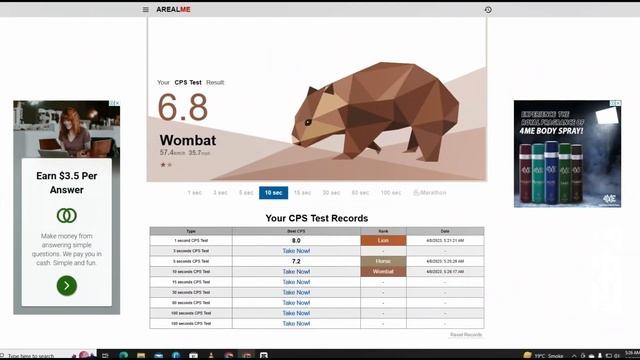Click the green arrow button in Earn ad
640x360 pixels.
point(67,286)
